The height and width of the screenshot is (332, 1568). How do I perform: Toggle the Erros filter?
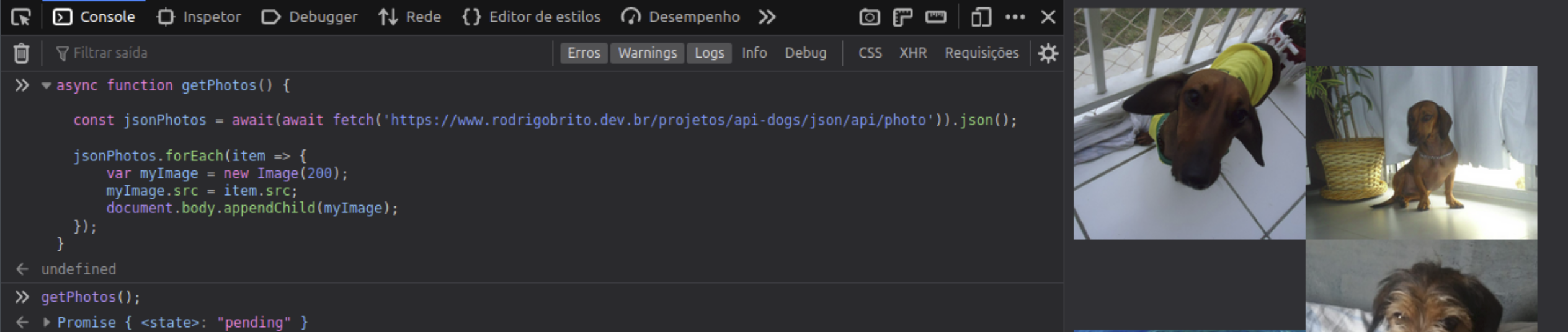click(x=584, y=53)
